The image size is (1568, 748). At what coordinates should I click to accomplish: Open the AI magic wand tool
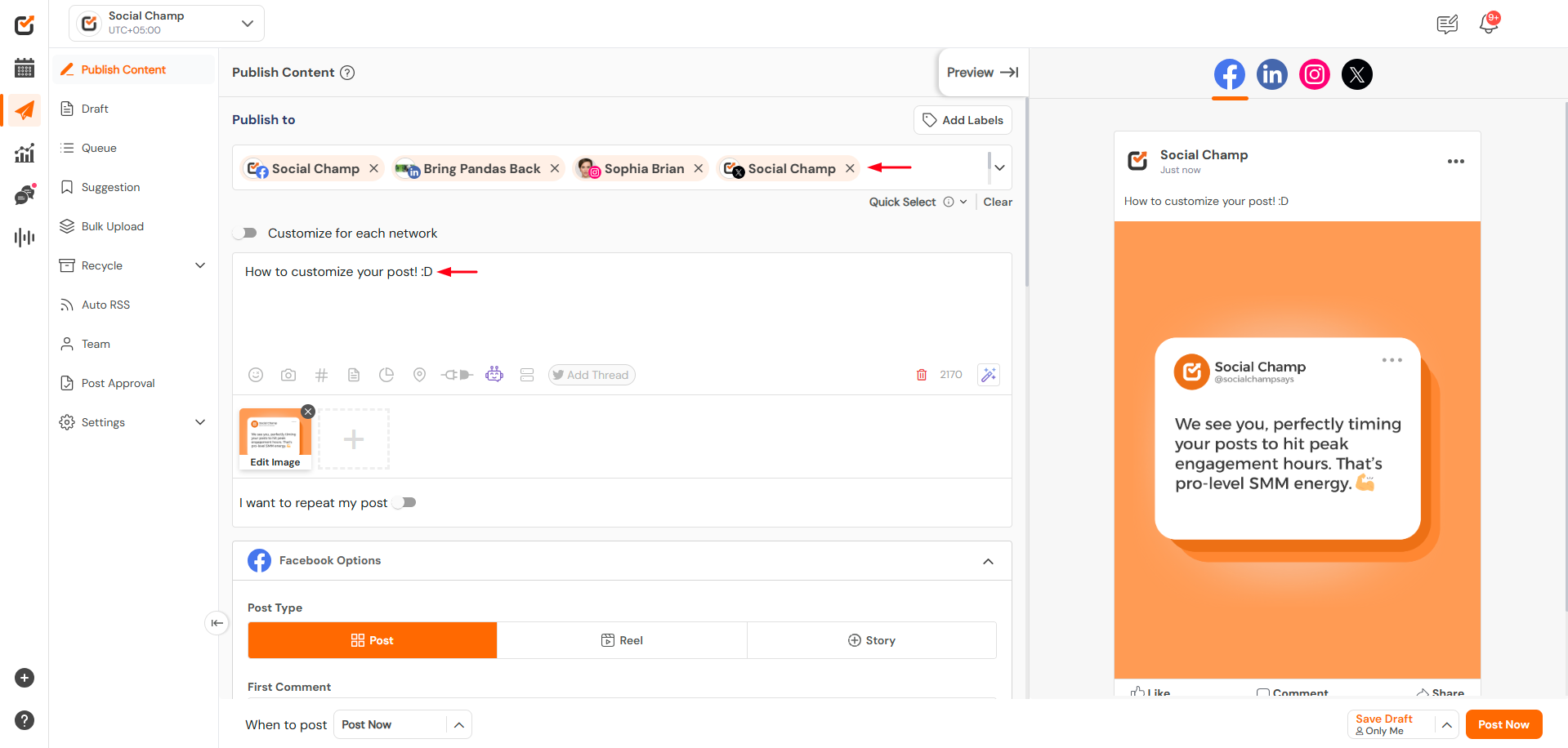[989, 375]
